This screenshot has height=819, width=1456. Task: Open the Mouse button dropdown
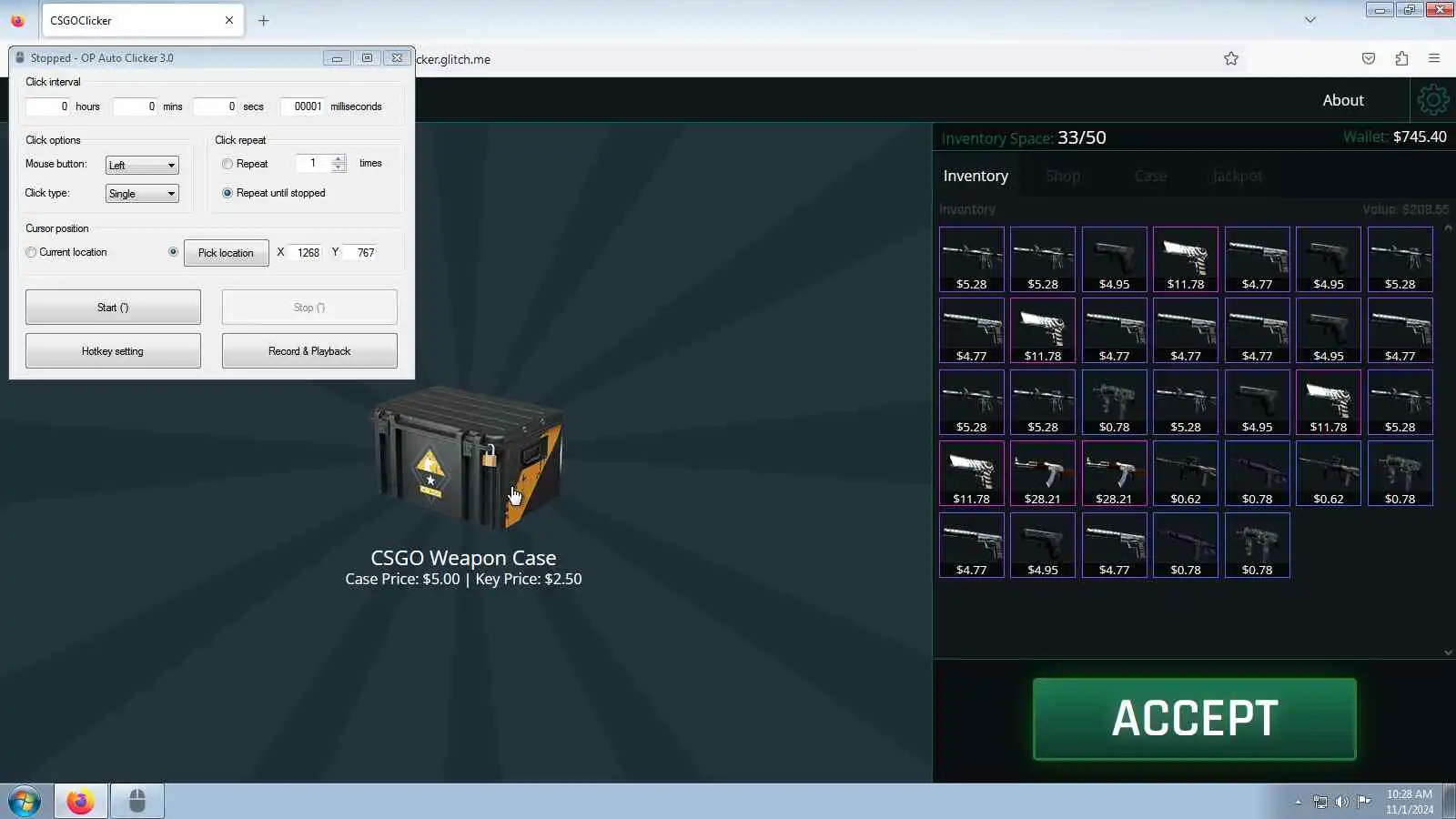pyautogui.click(x=142, y=165)
